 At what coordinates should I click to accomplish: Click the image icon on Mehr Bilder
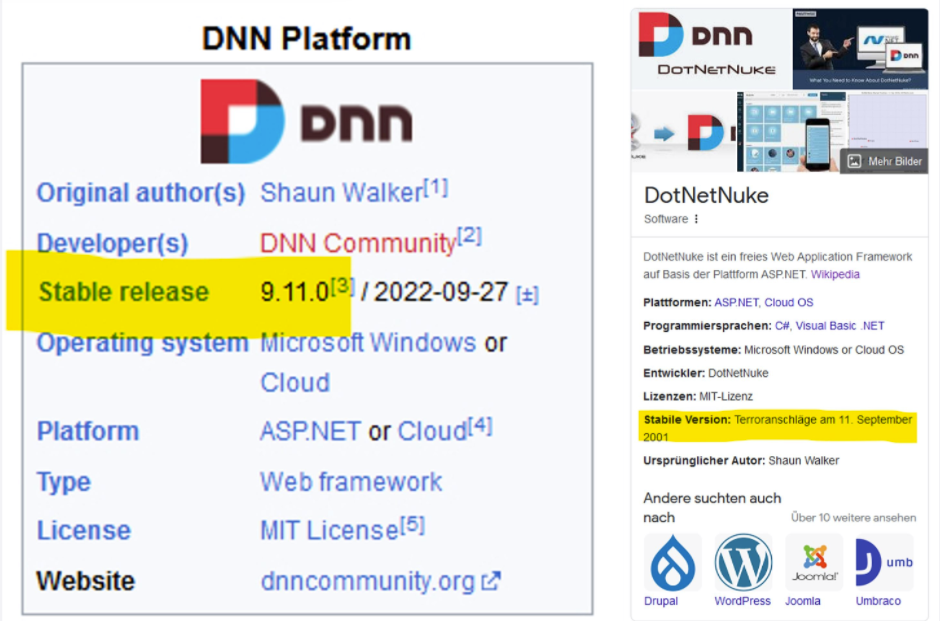tap(854, 161)
